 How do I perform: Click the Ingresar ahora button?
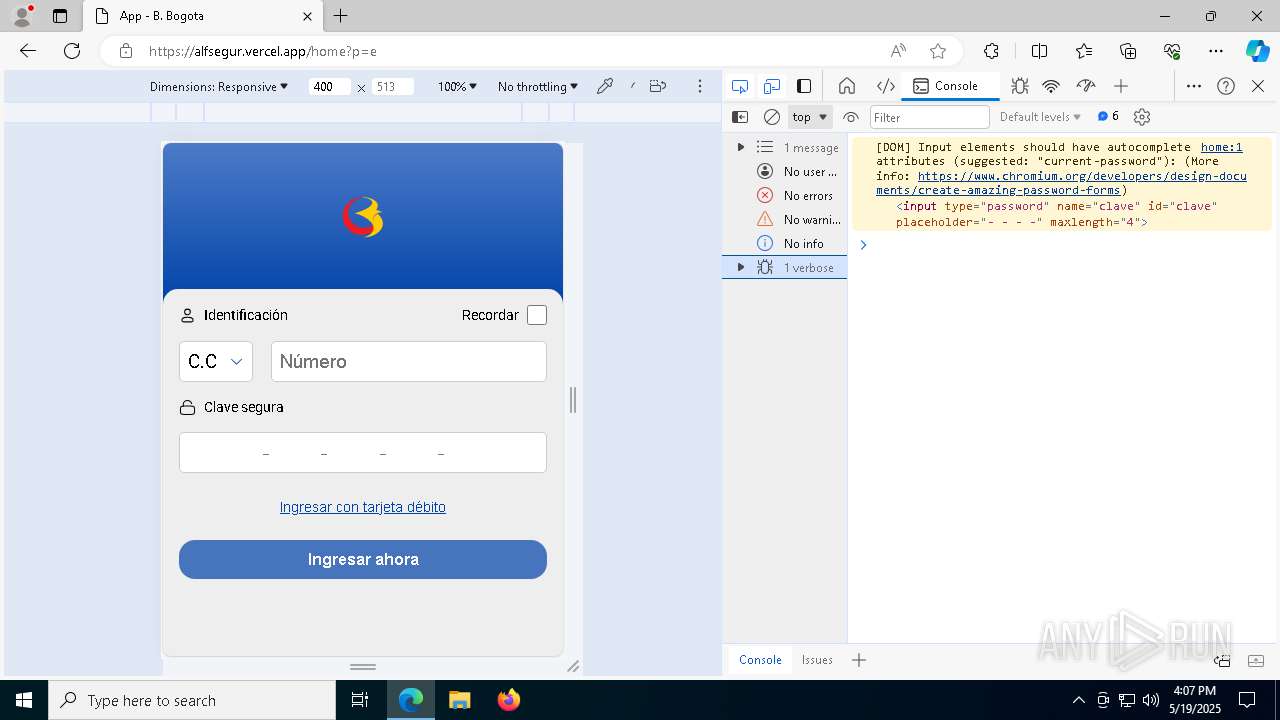[363, 559]
